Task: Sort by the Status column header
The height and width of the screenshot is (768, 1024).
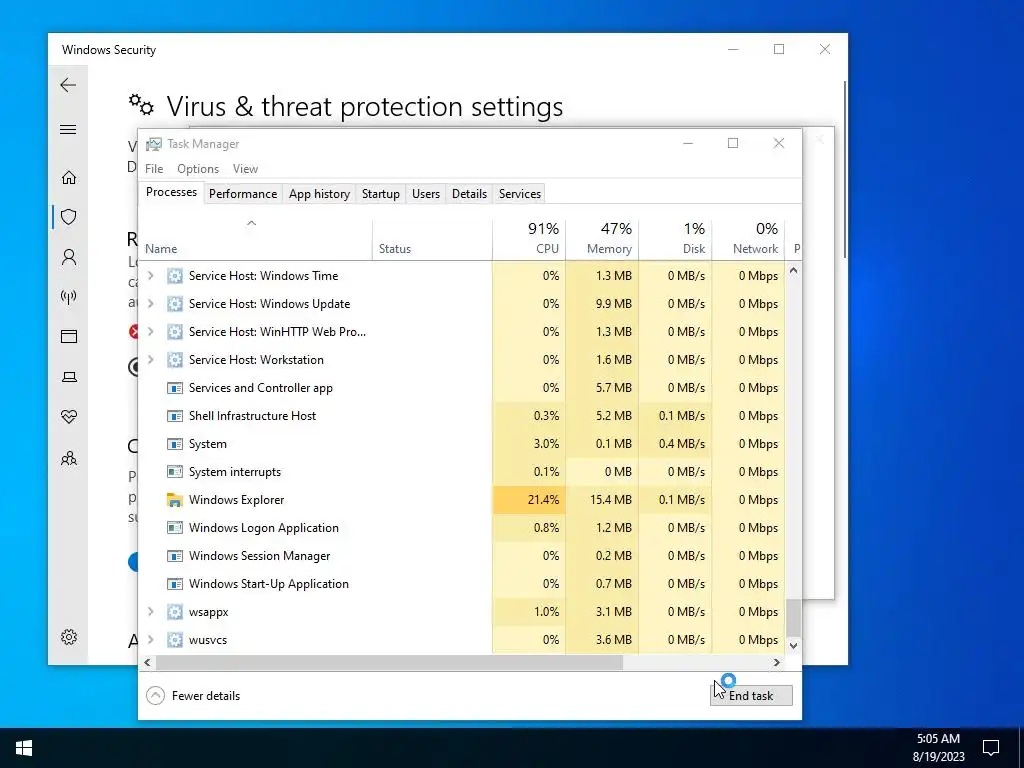Action: (432, 238)
